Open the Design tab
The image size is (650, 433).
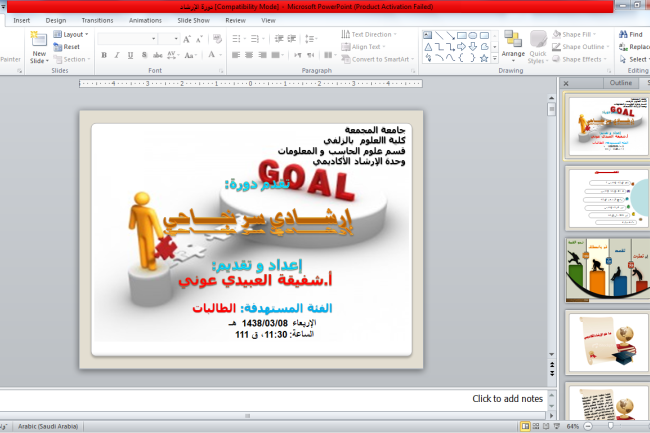pyautogui.click(x=56, y=20)
